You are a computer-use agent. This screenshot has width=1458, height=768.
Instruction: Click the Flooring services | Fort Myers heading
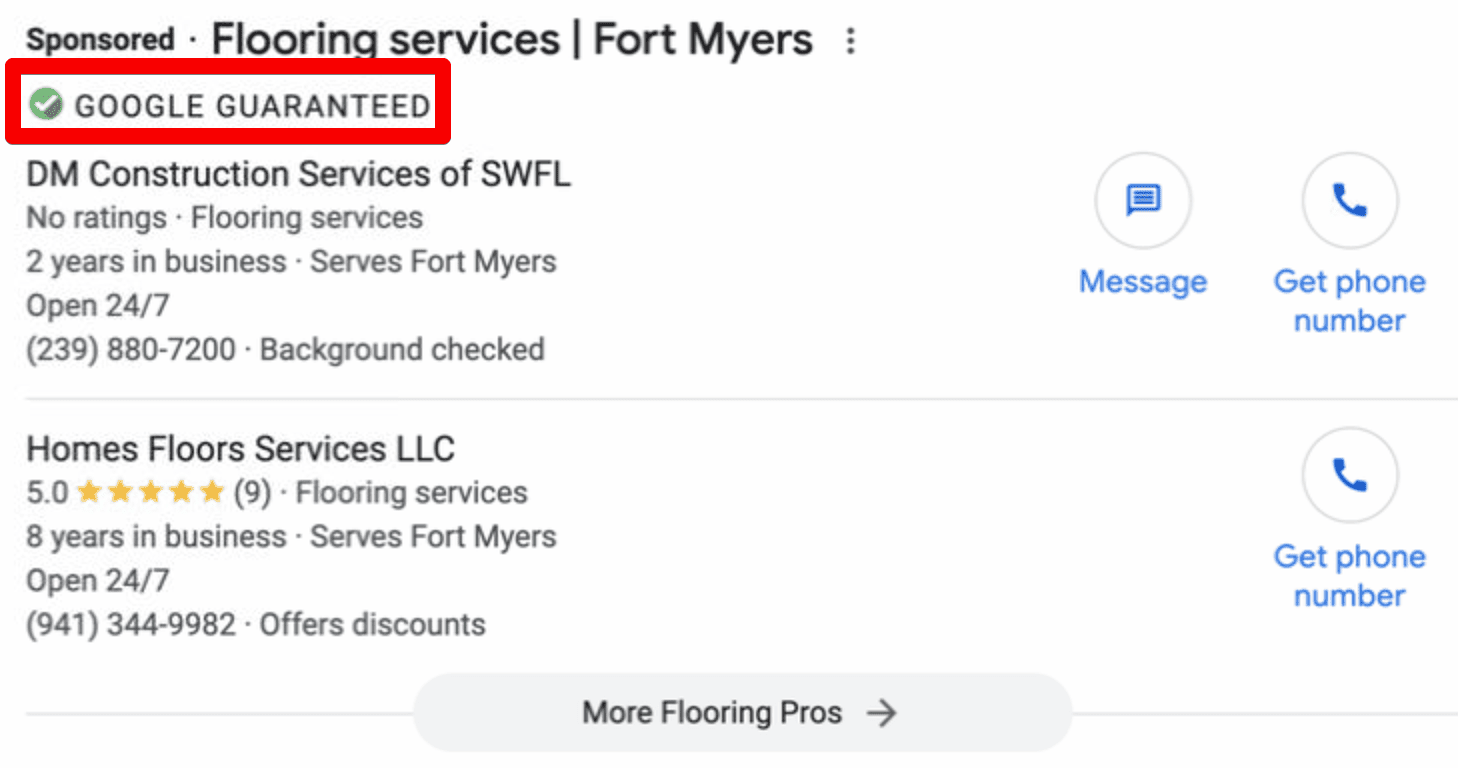512,41
